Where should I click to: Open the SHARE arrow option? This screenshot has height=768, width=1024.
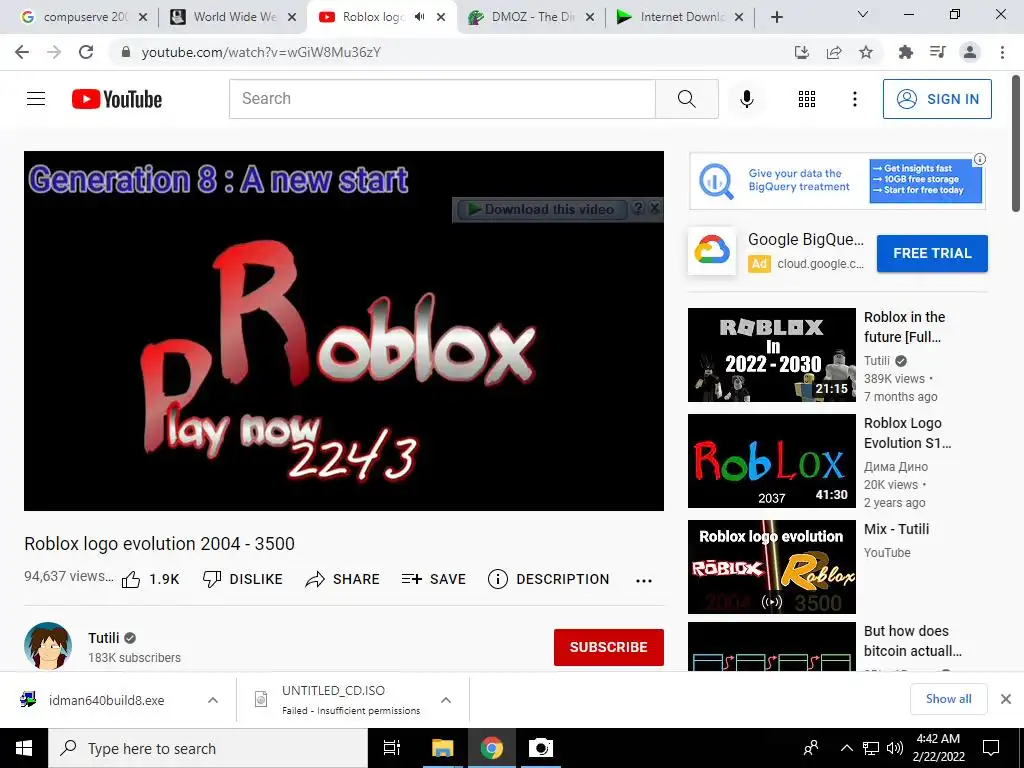(x=342, y=579)
